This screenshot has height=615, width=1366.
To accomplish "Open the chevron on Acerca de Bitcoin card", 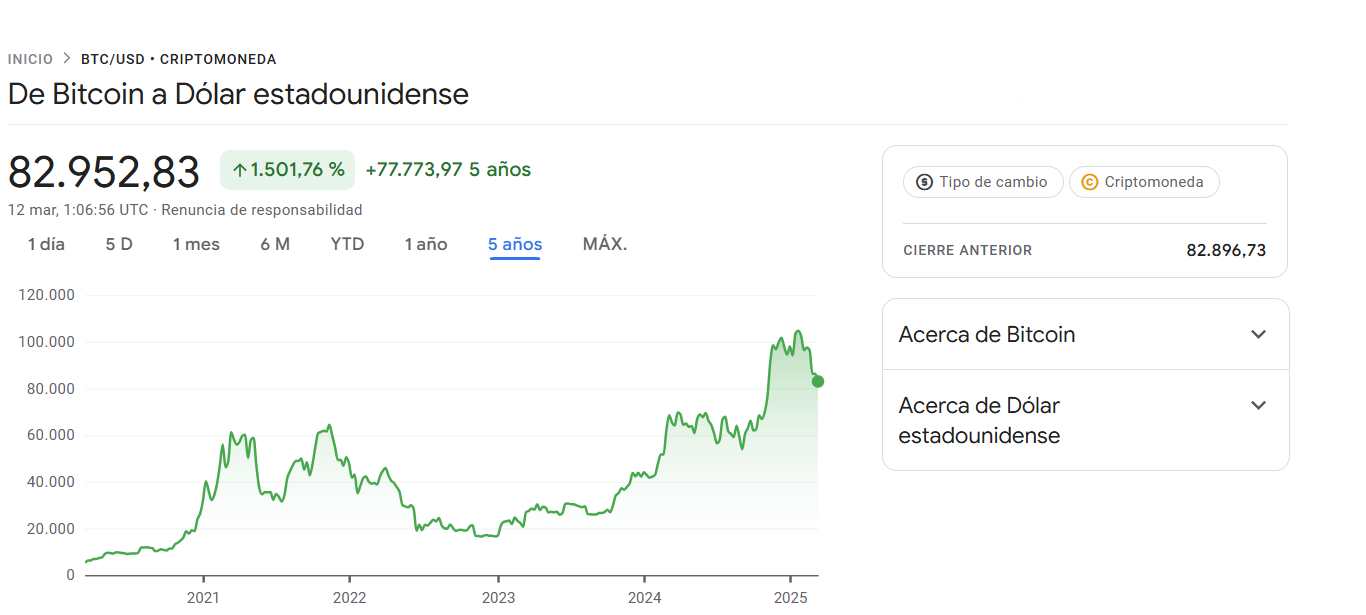I will tap(1258, 334).
